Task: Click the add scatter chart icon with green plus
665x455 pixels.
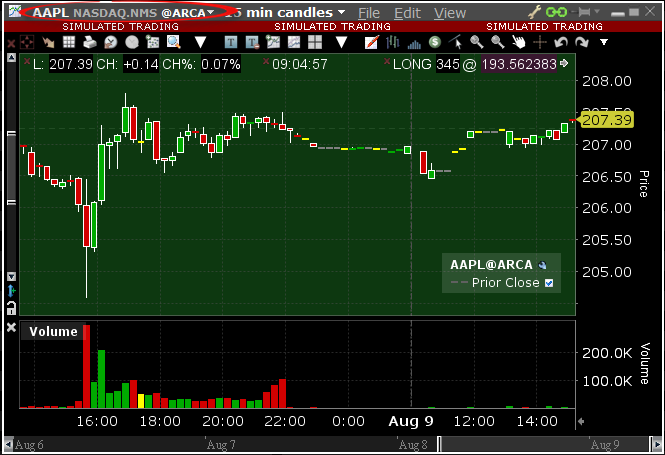Action: tap(153, 42)
